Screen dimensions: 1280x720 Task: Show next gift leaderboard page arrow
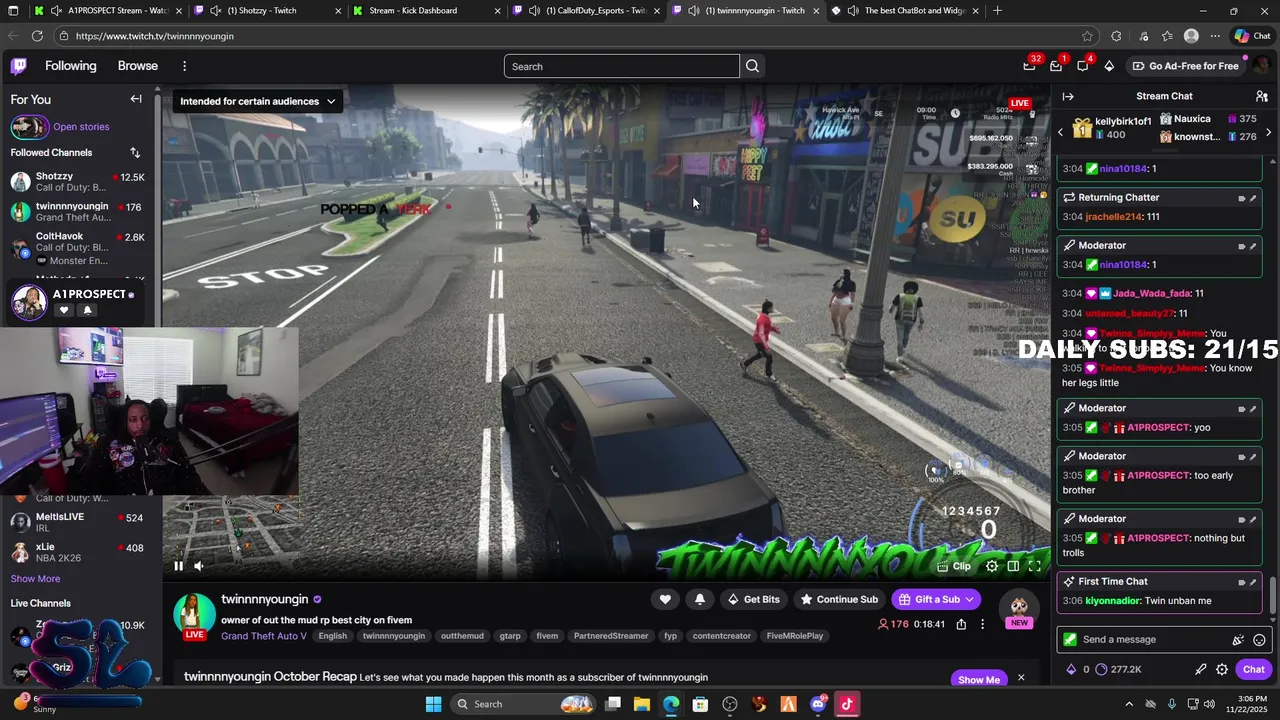pos(1269,132)
